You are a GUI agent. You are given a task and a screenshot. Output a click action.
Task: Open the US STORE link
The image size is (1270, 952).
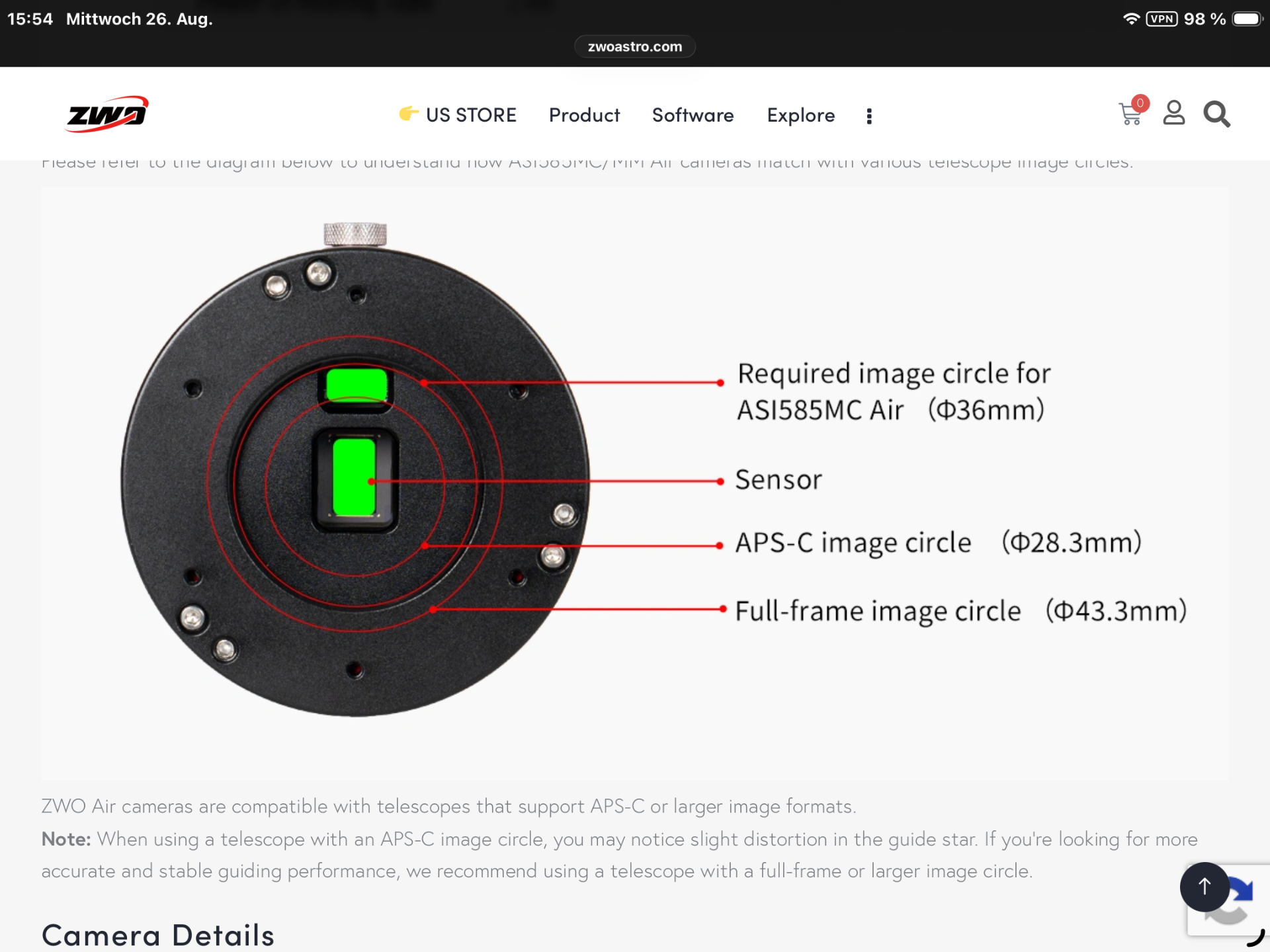[x=471, y=115]
